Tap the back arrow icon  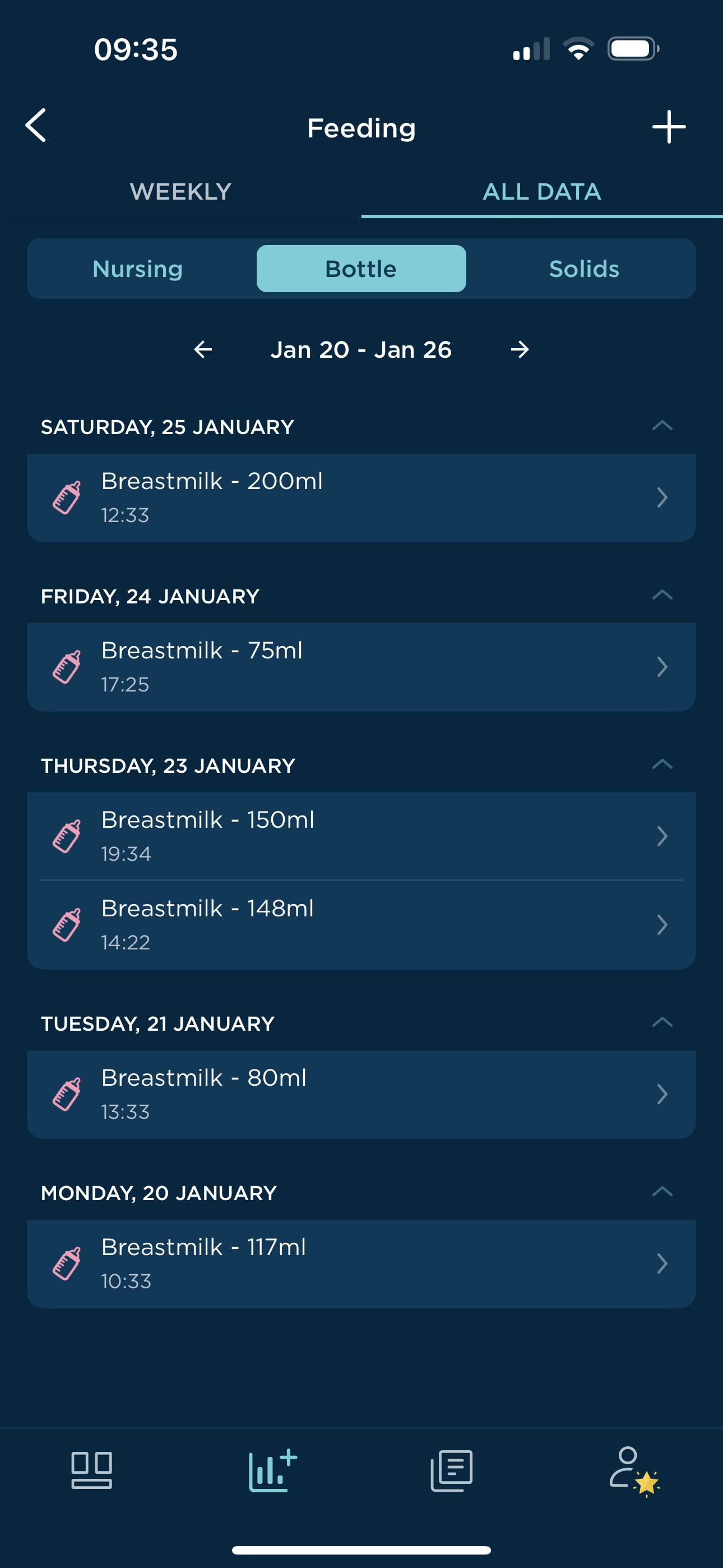[36, 126]
